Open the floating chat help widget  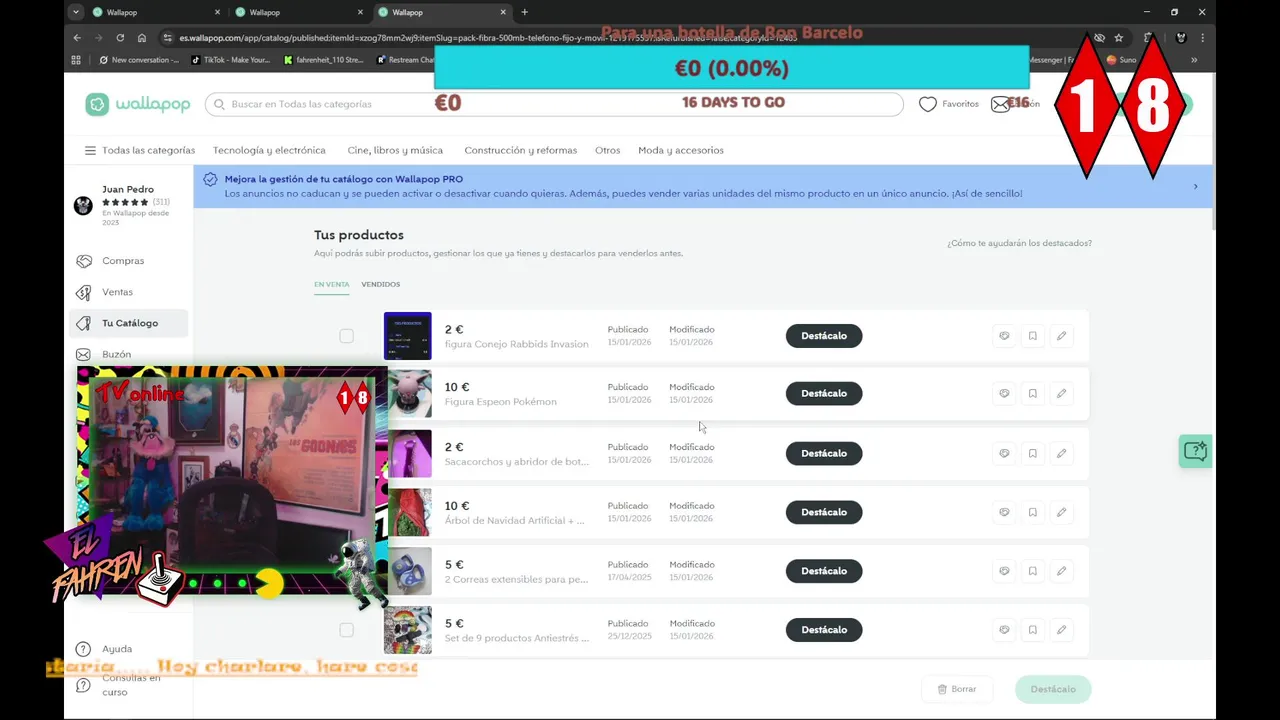(x=1195, y=451)
